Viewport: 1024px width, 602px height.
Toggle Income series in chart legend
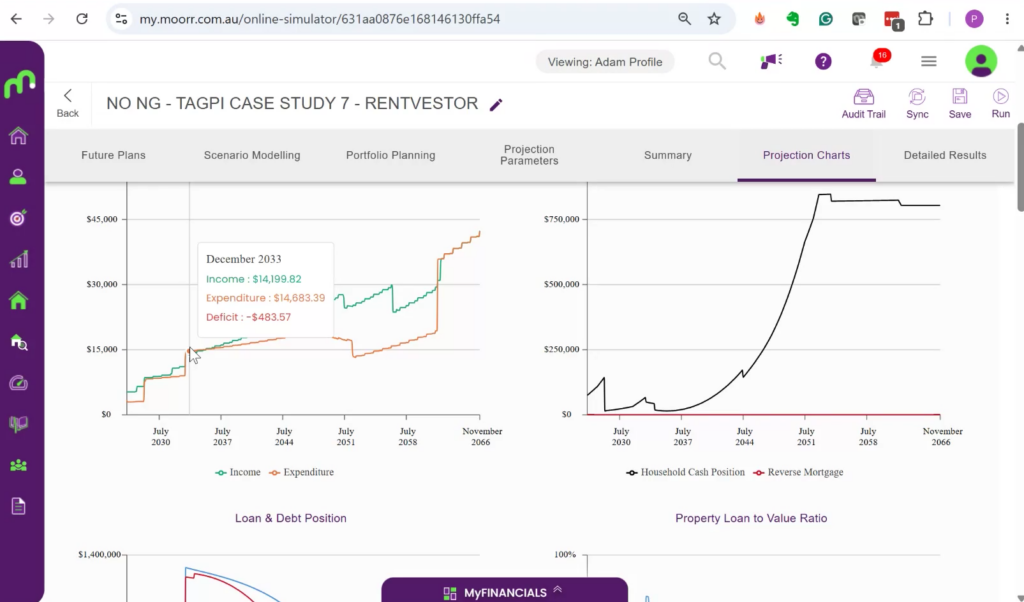[238, 472]
